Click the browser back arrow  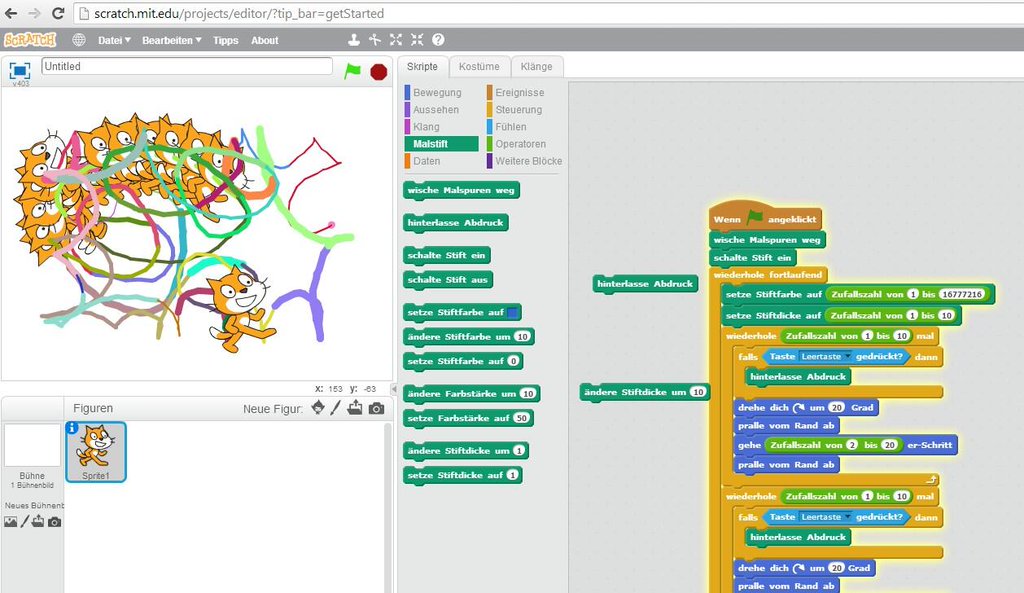[x=11, y=13]
